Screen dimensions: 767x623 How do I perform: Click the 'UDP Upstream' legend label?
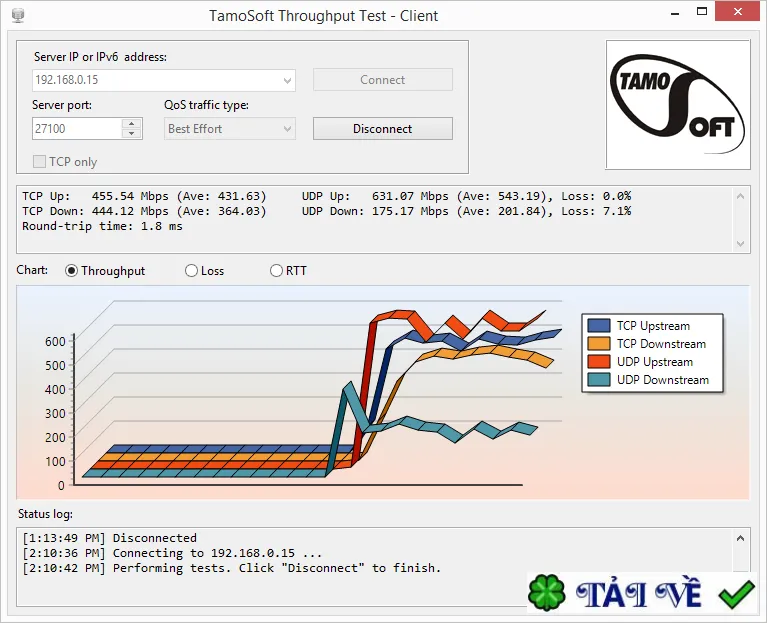pyautogui.click(x=654, y=362)
